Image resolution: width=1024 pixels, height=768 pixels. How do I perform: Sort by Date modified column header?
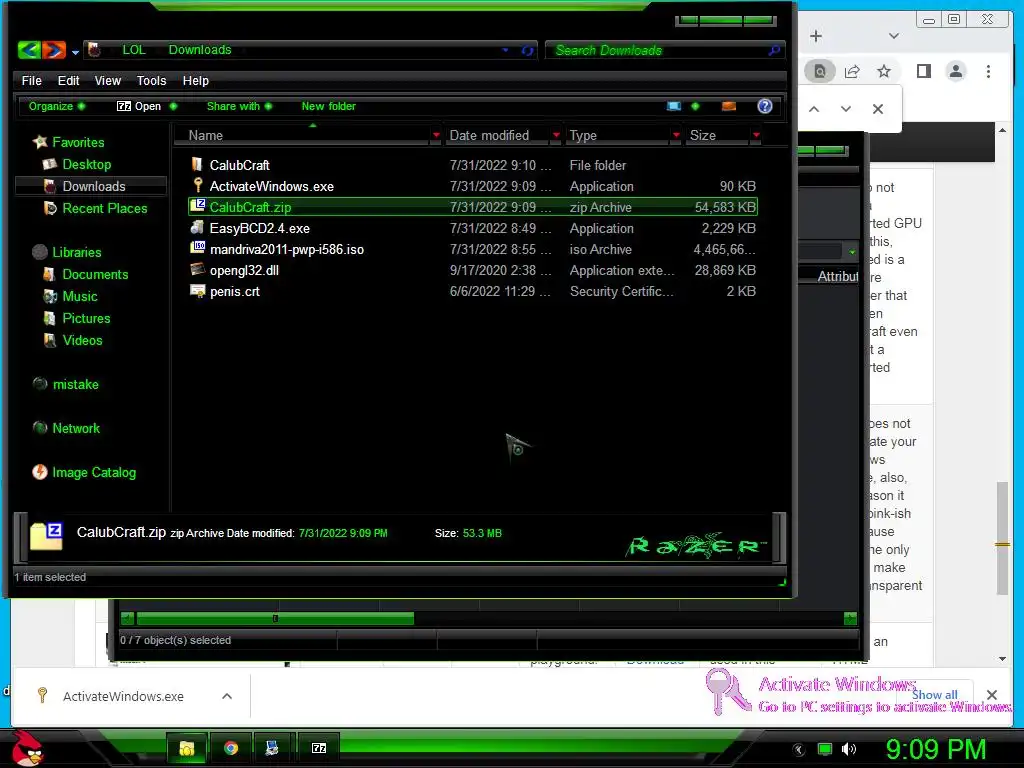tap(489, 135)
